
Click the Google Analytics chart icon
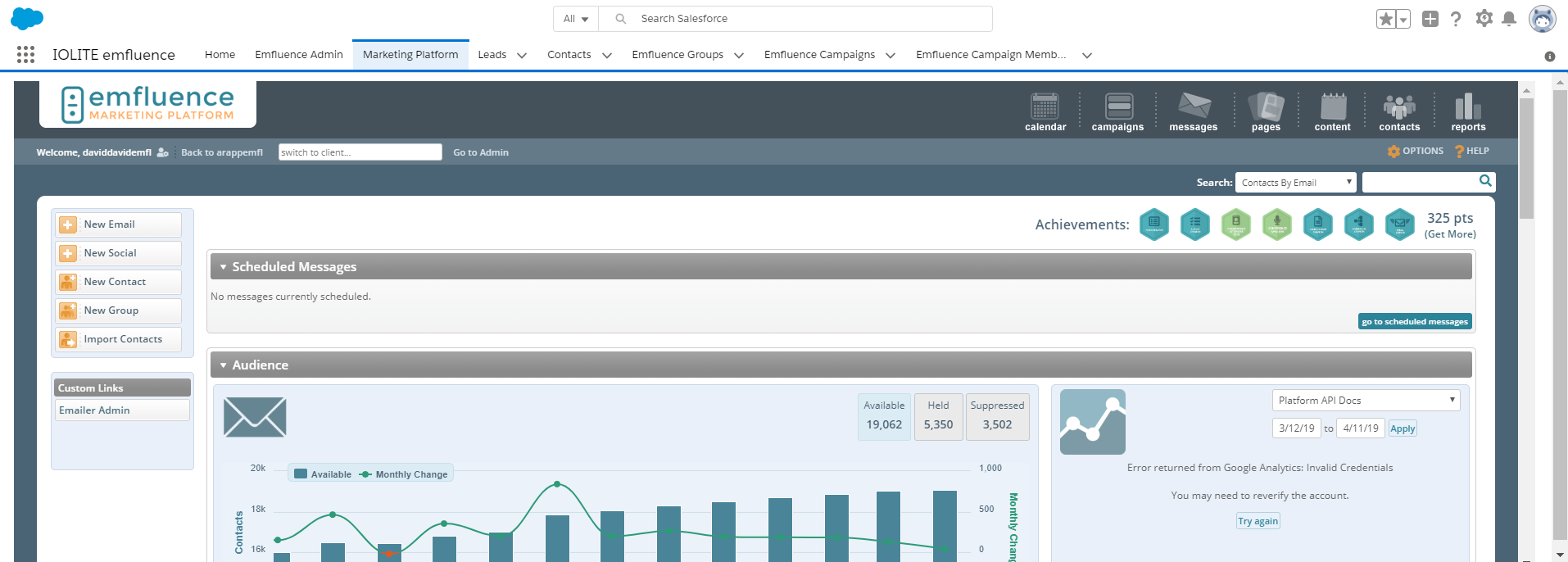1092,422
